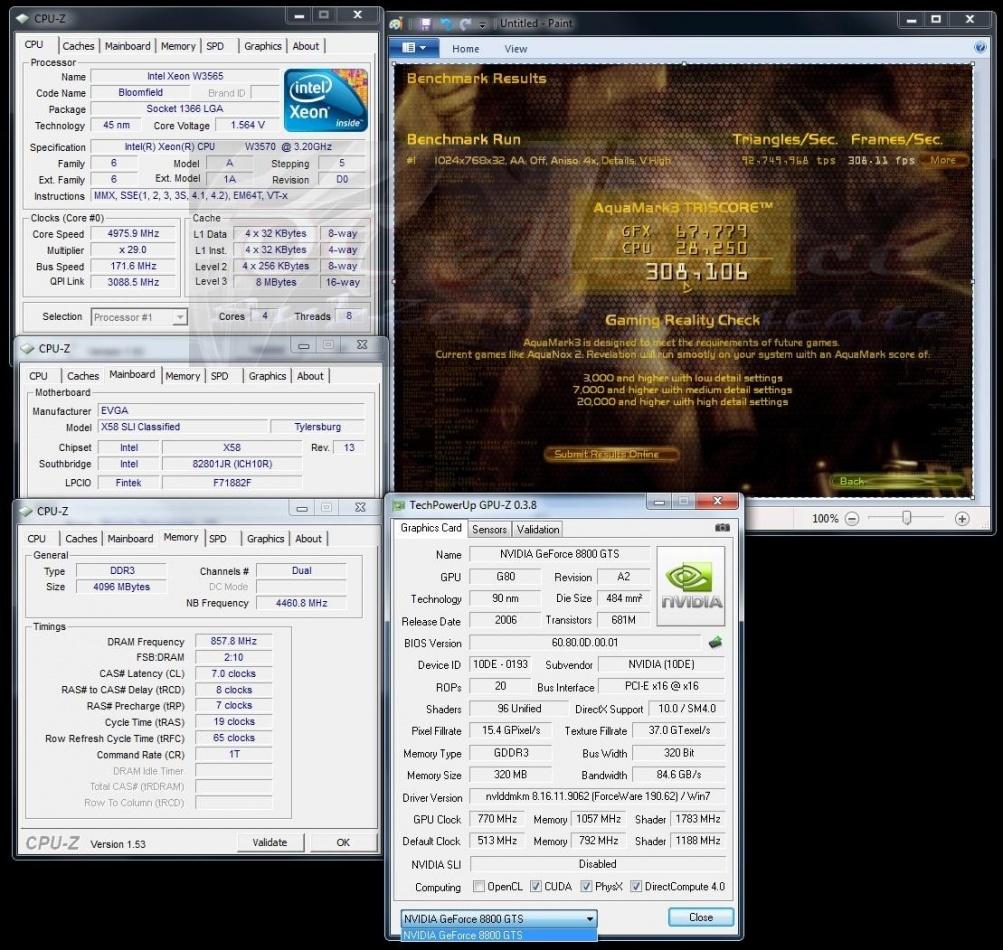Screen dimensions: 1003x950
Task: Open Graphics tab in Memory CPU-Z window
Action: coord(265,539)
